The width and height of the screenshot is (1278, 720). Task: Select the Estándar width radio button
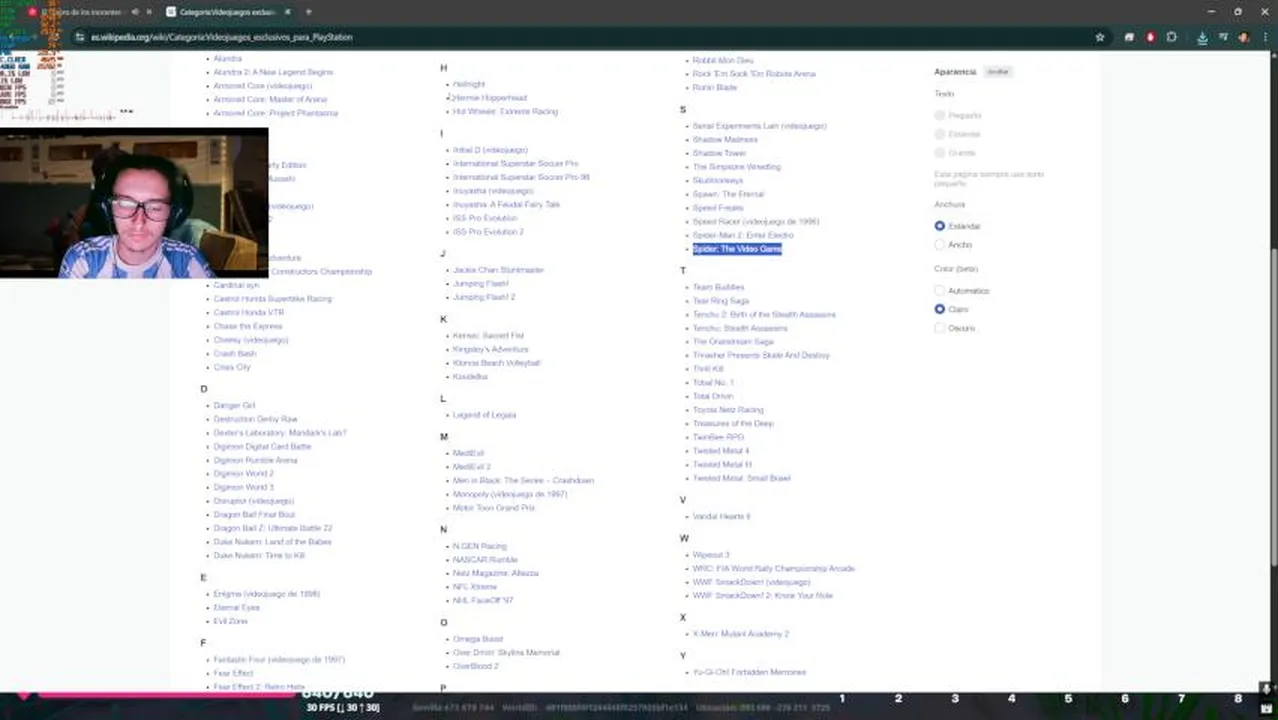(939, 226)
